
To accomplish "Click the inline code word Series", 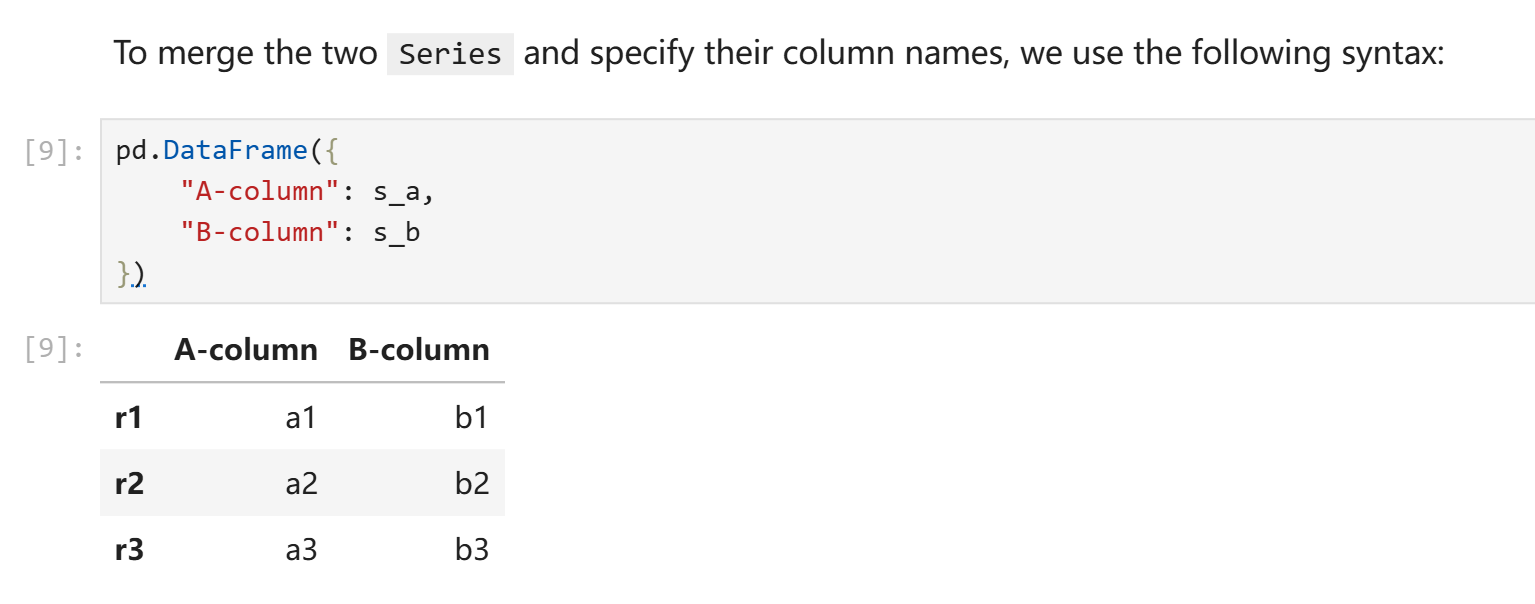I will point(450,54).
